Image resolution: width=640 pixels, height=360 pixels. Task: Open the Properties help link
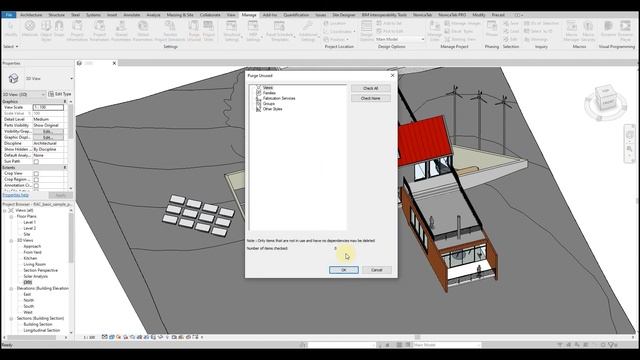point(16,195)
